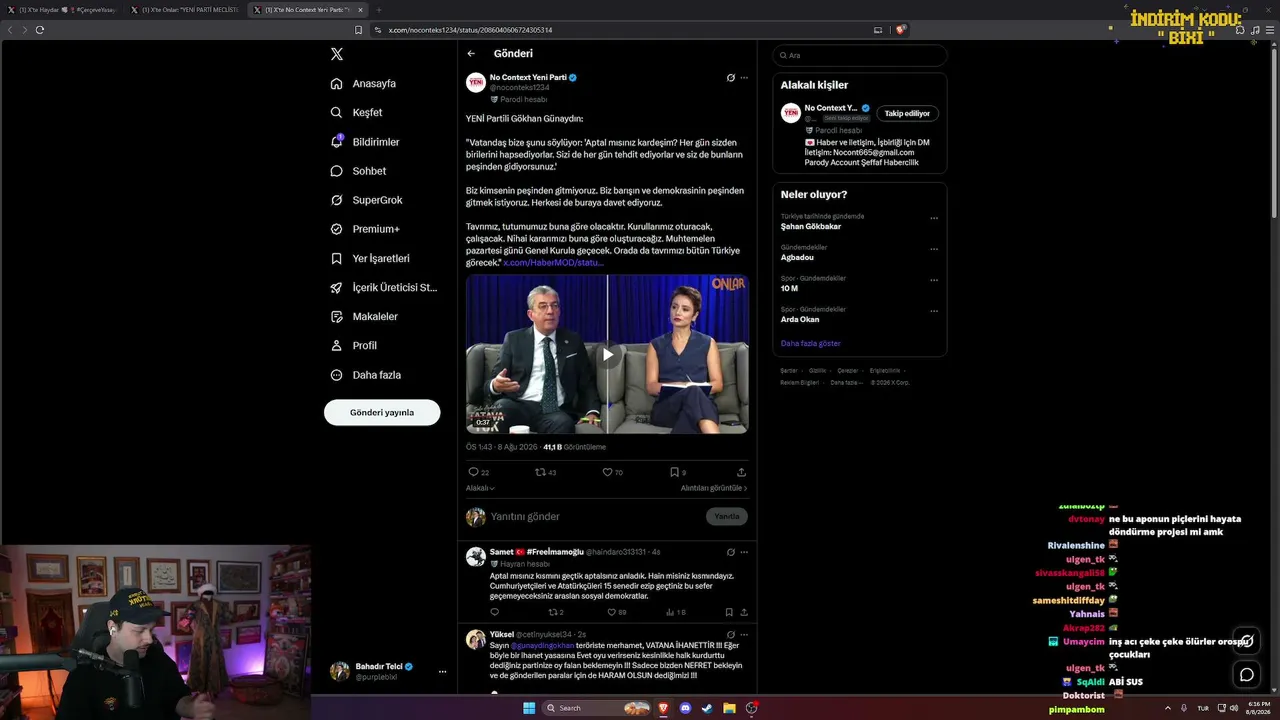Open the Alakalı reply sort dropdown
This screenshot has height=720, width=1280.
pyautogui.click(x=480, y=488)
